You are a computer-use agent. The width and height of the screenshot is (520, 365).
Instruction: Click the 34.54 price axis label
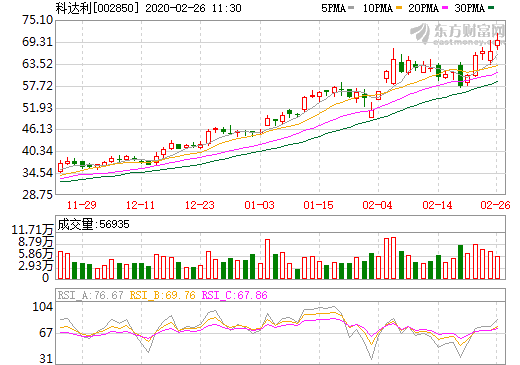37,173
